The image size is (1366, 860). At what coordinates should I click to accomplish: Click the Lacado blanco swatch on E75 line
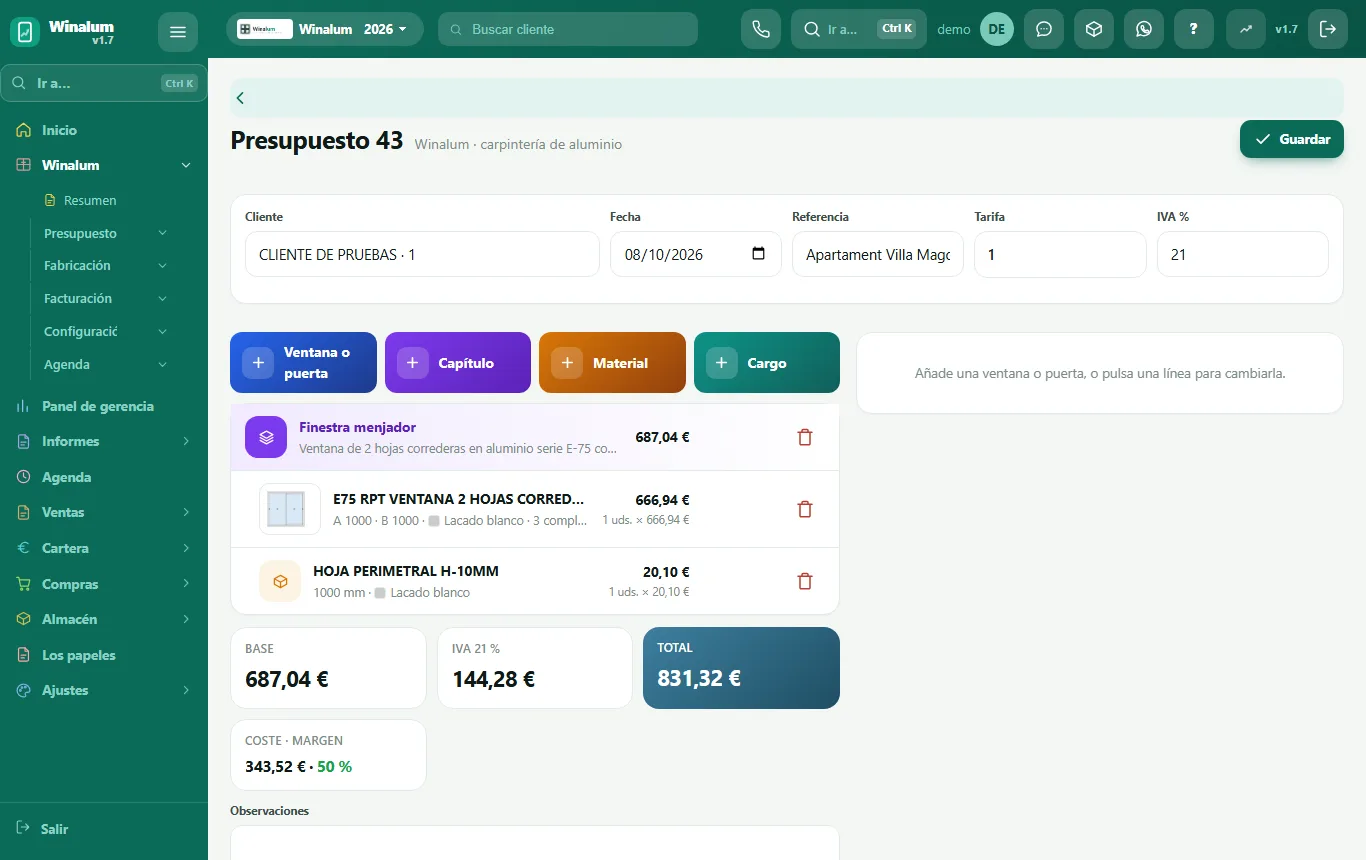[434, 521]
